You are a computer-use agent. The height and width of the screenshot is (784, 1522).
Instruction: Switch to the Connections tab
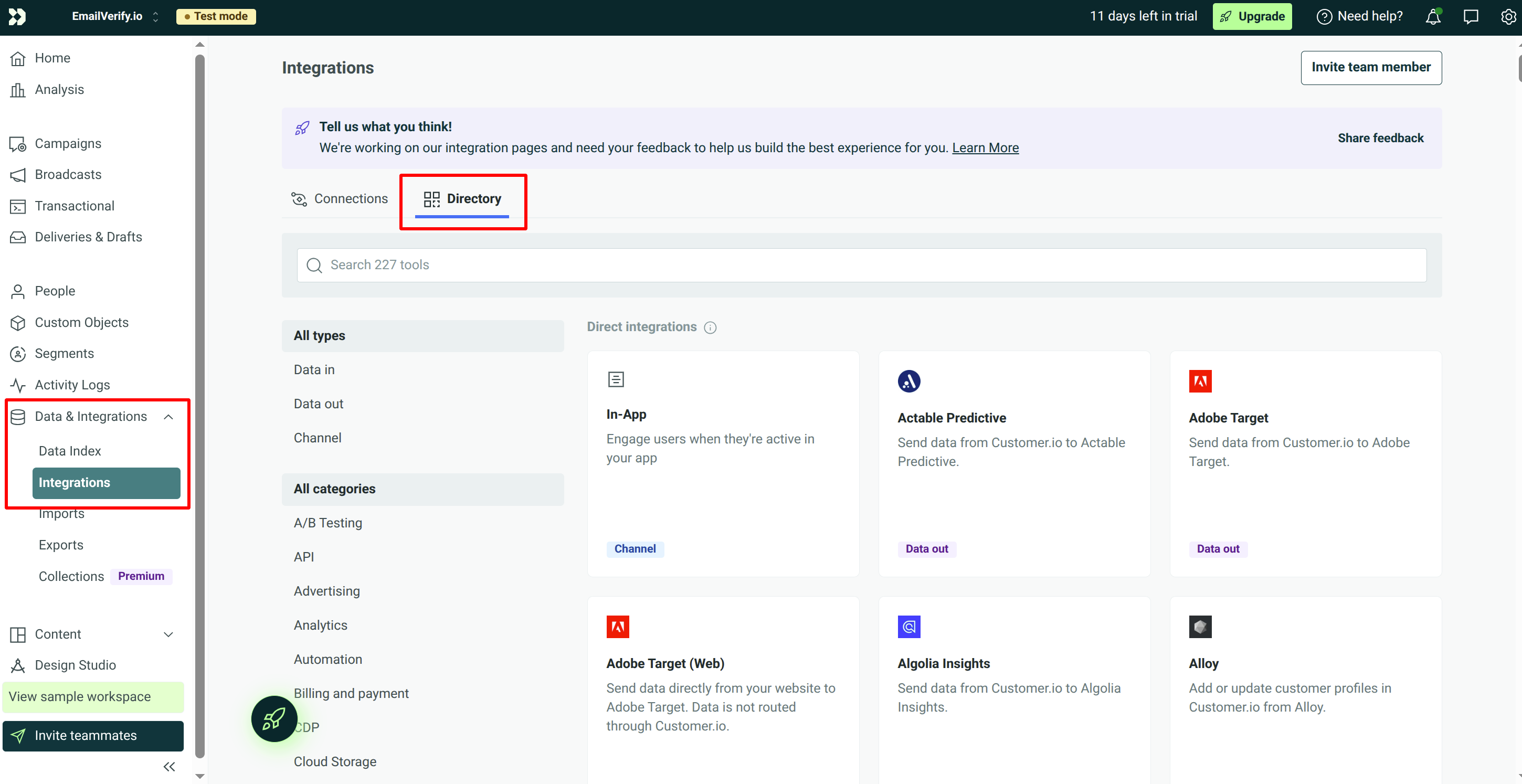click(340, 199)
